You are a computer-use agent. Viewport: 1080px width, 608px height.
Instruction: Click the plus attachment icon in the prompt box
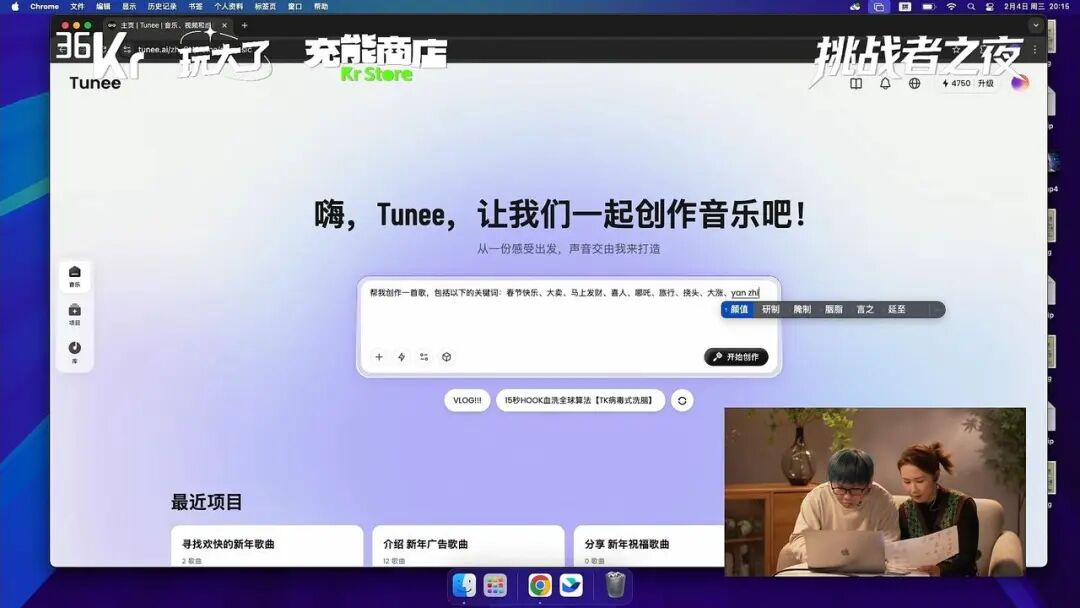point(379,357)
